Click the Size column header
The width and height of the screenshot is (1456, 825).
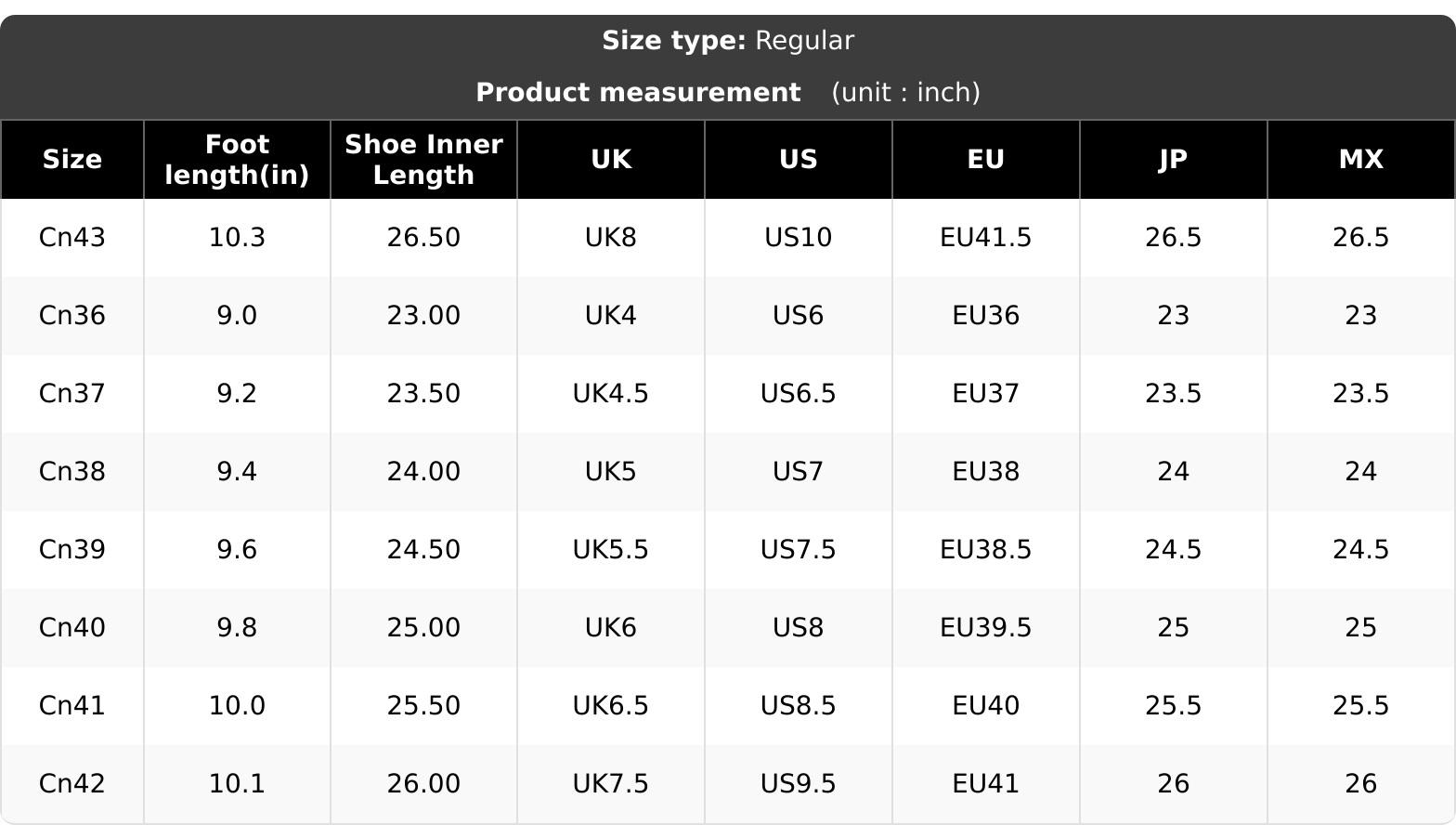[x=72, y=159]
